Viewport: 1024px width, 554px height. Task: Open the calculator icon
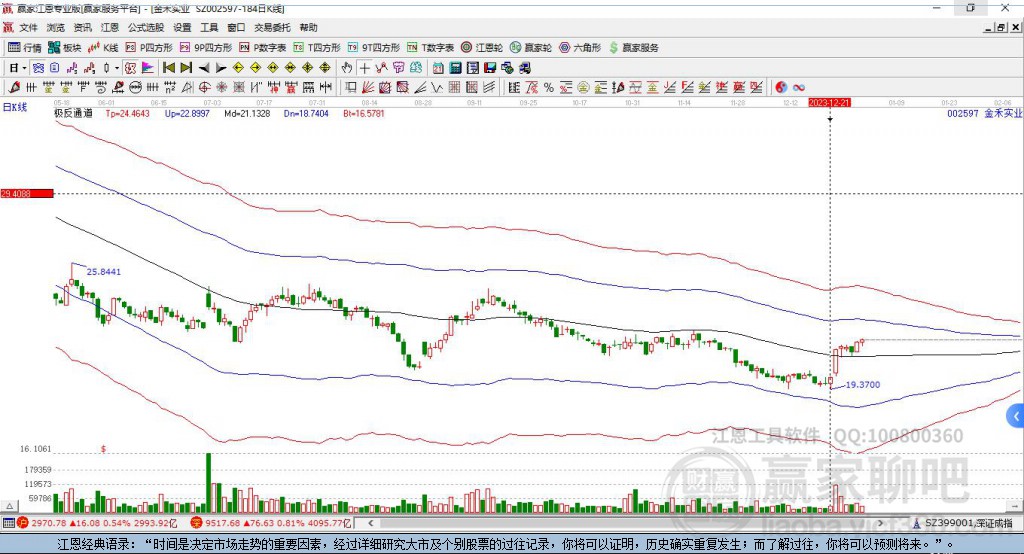coord(455,68)
